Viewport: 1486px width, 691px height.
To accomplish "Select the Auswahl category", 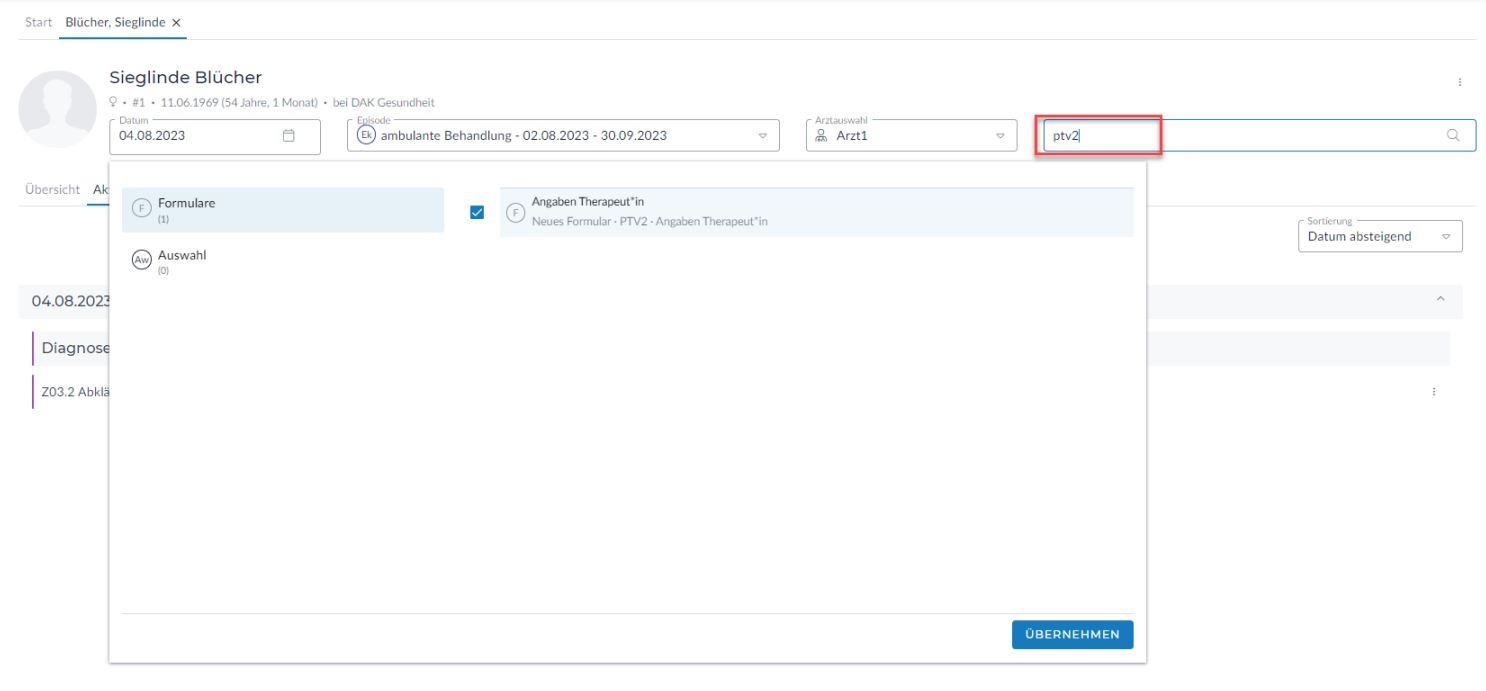I will (x=282, y=262).
